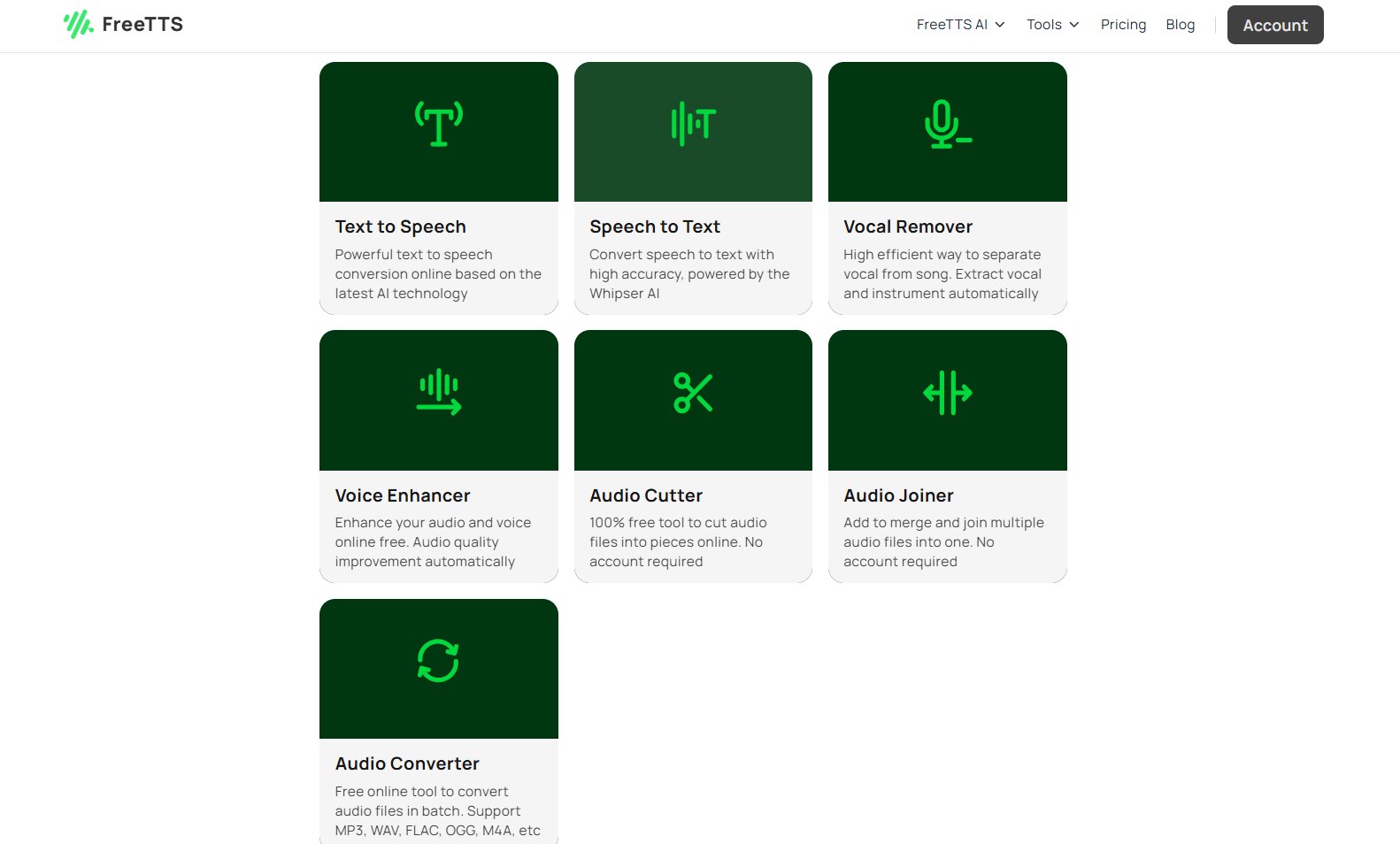The height and width of the screenshot is (844, 1400).
Task: Click 'Convert speech to text with' description
Action: click(689, 274)
